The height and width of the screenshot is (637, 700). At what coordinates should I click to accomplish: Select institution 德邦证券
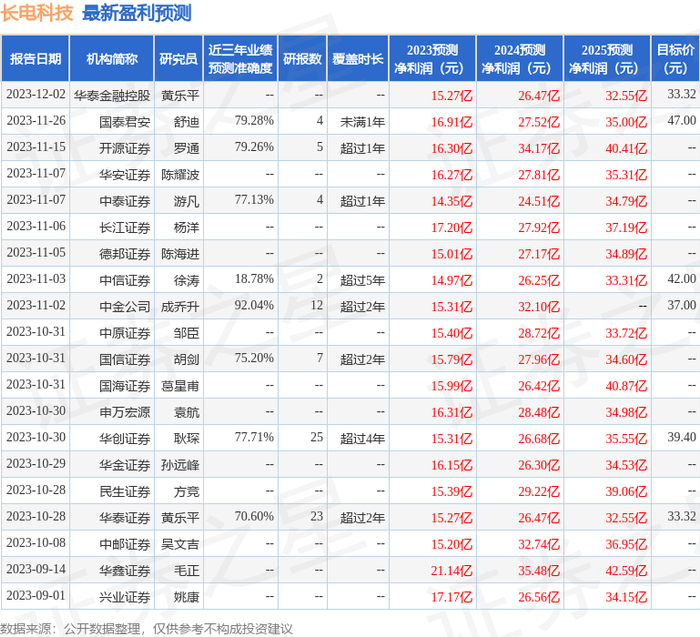pos(125,254)
